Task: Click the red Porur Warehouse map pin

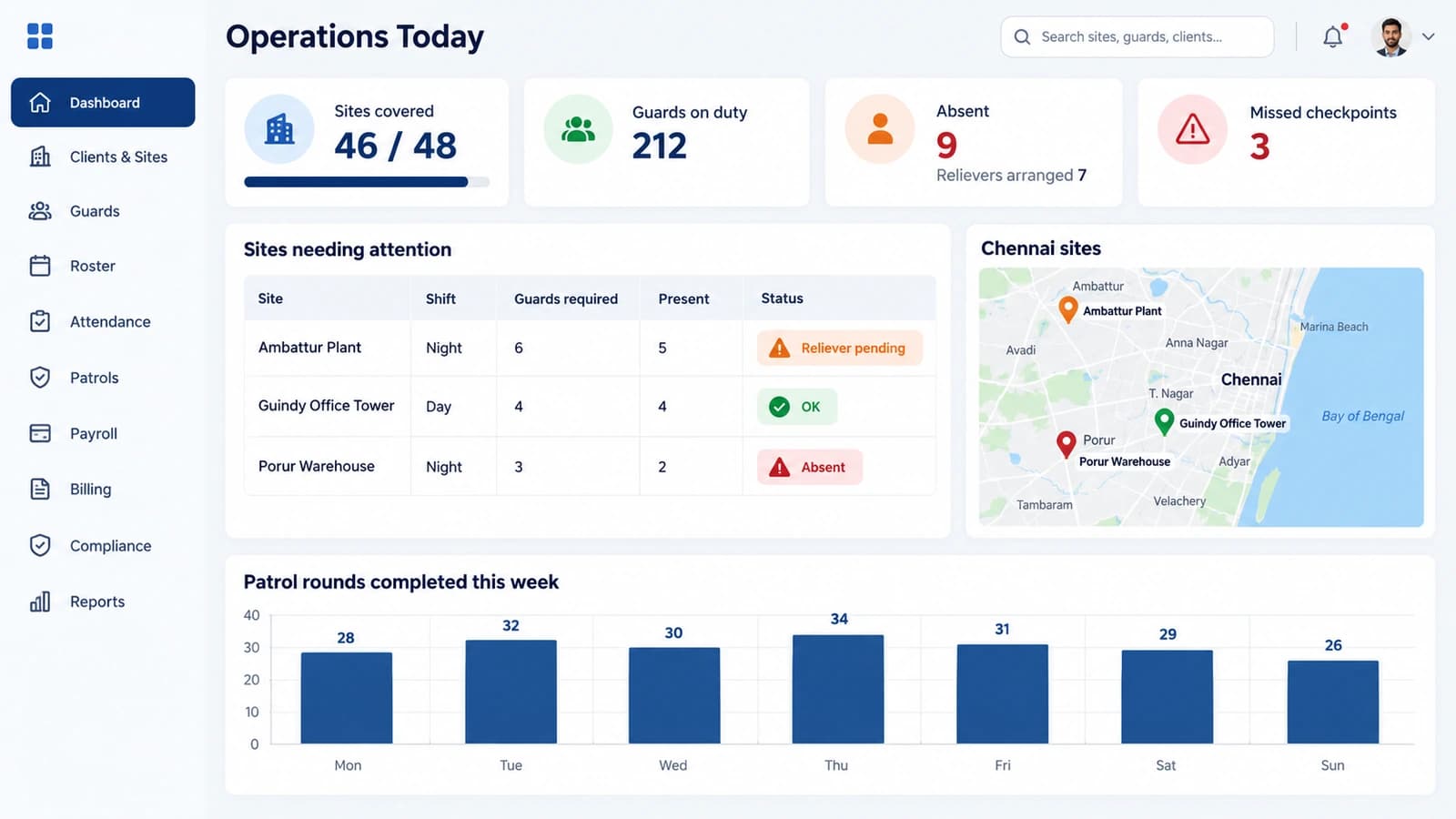Action: click(x=1066, y=445)
